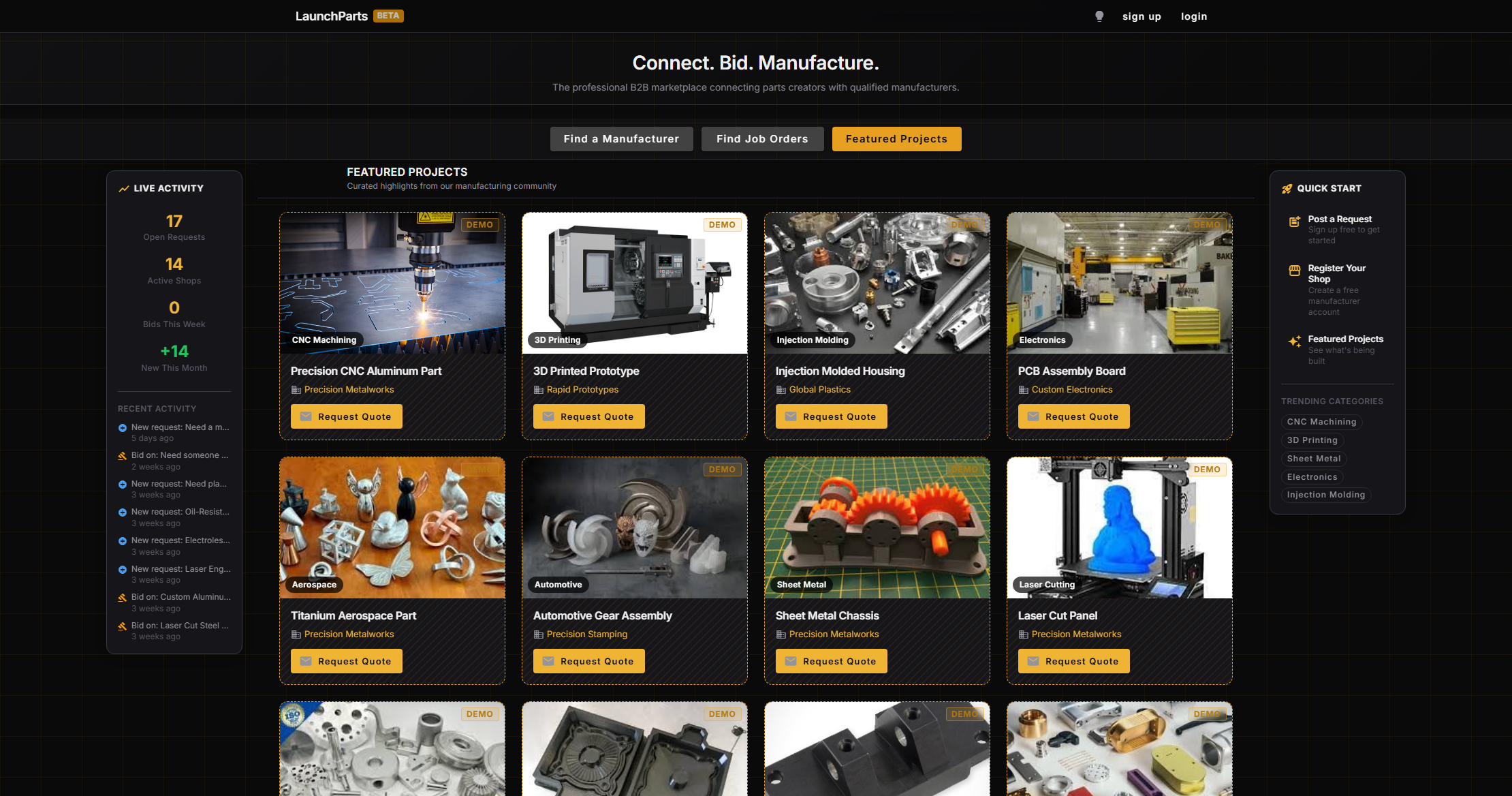Toggle the lightbulb theme switch in the header
Image resolution: width=1512 pixels, height=796 pixels.
point(1099,16)
